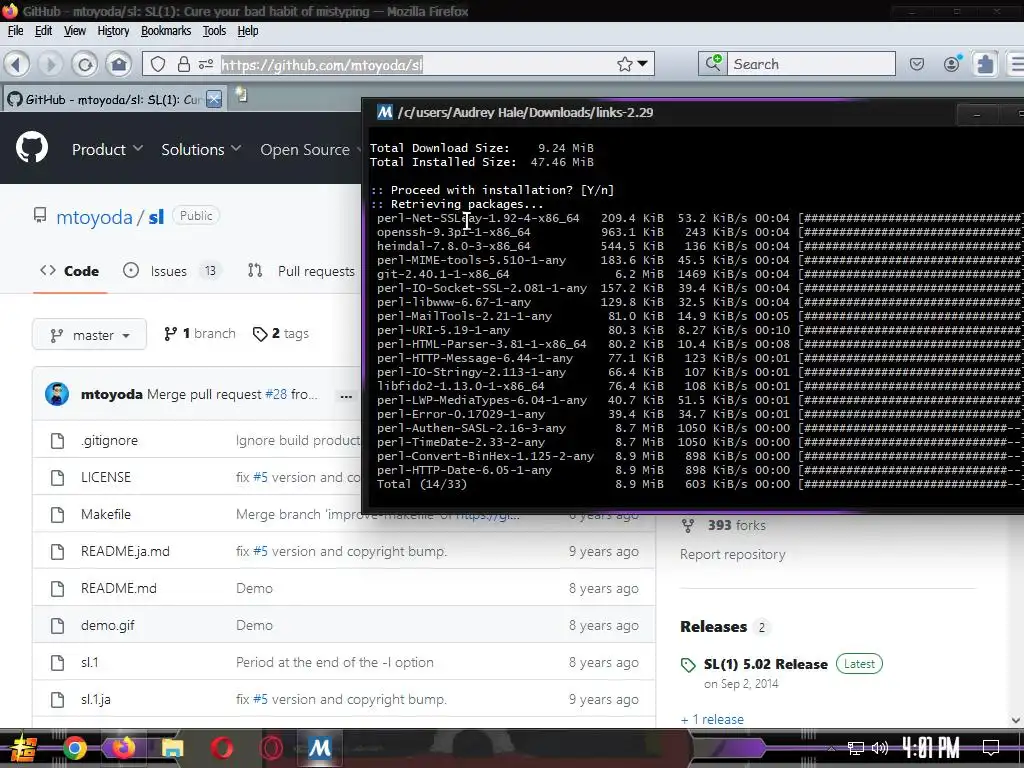Select the Code tab
This screenshot has width=1024, height=768.
point(69,271)
